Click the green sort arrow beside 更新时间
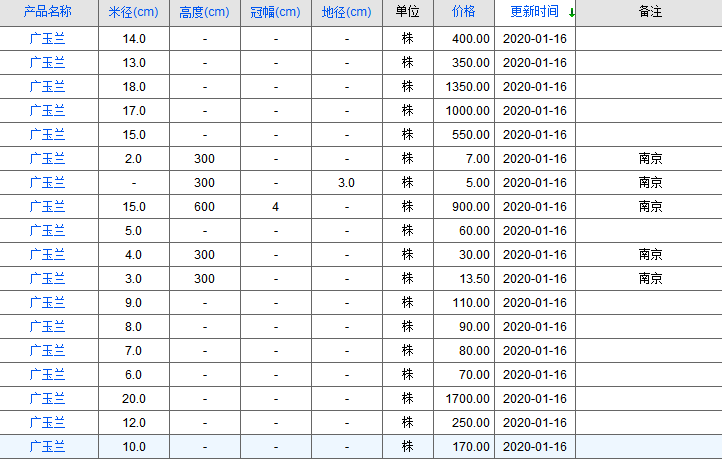This screenshot has width=722, height=459. (x=571, y=13)
